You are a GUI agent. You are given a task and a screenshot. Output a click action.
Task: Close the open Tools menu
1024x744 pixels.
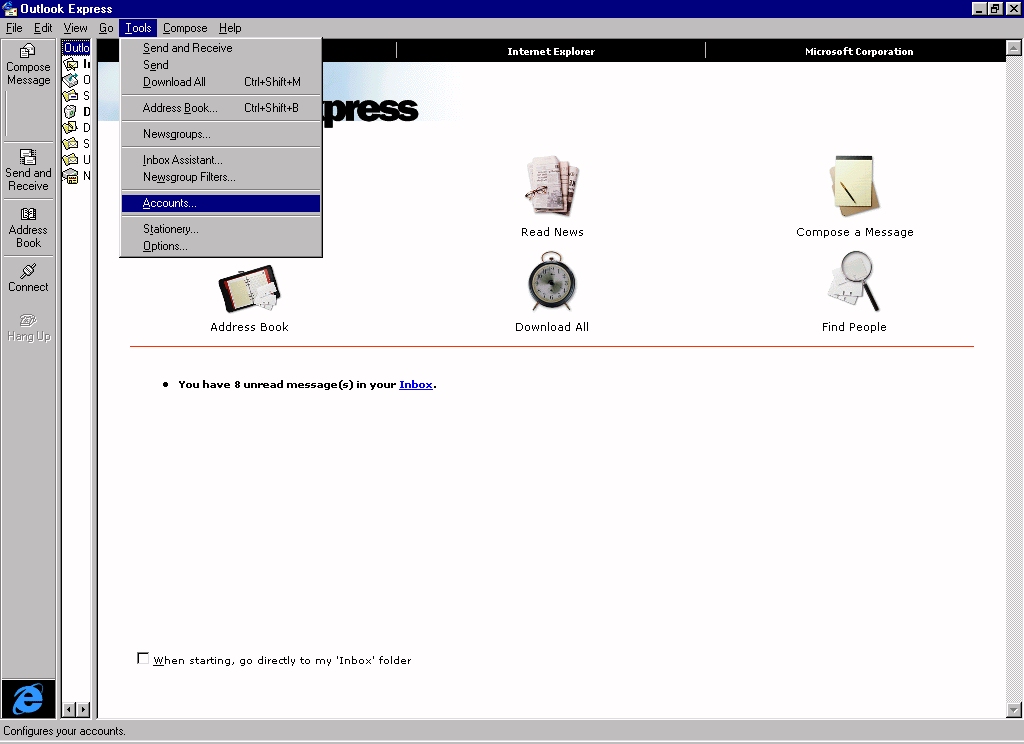(x=138, y=28)
